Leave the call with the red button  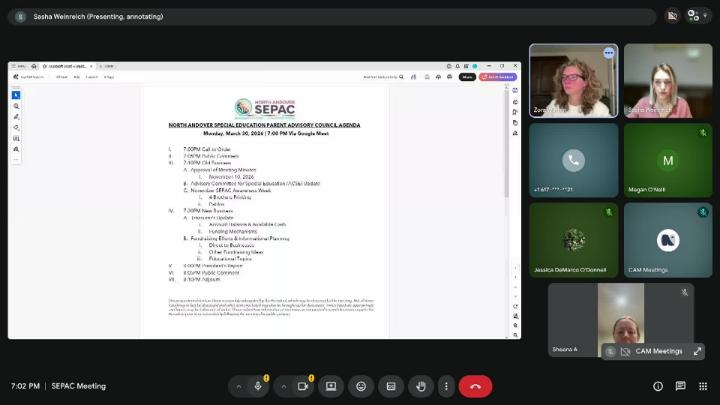pos(475,386)
